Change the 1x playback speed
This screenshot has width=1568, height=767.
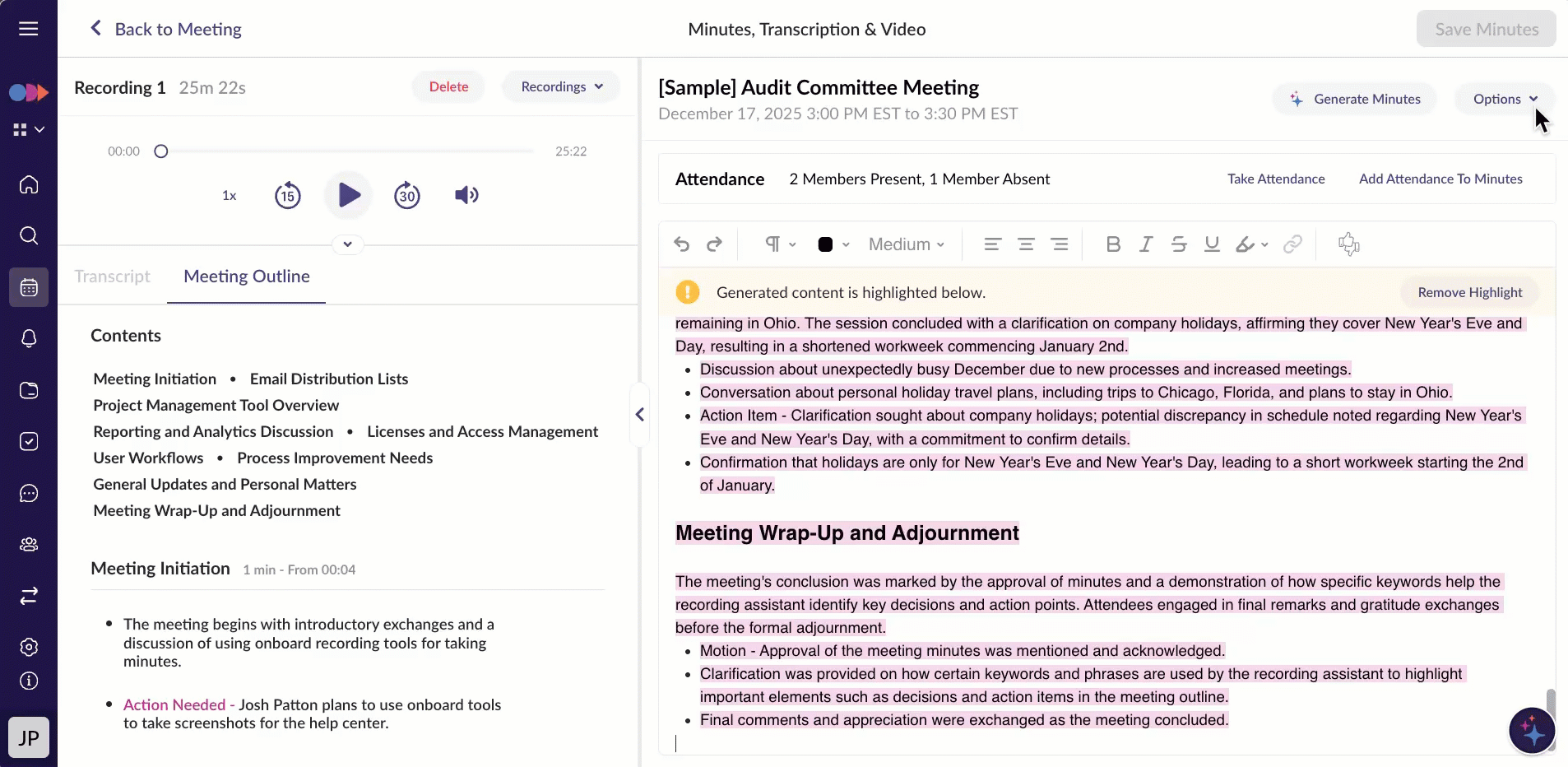(x=230, y=196)
